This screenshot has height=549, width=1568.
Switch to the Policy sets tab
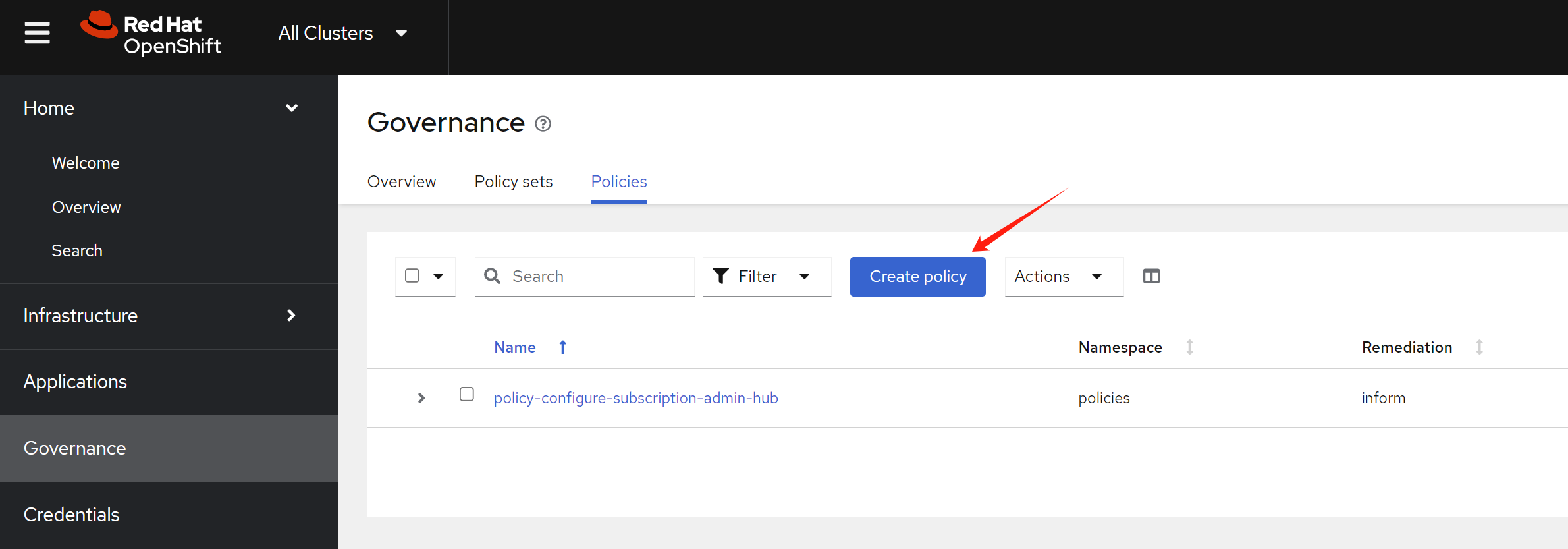(x=514, y=181)
